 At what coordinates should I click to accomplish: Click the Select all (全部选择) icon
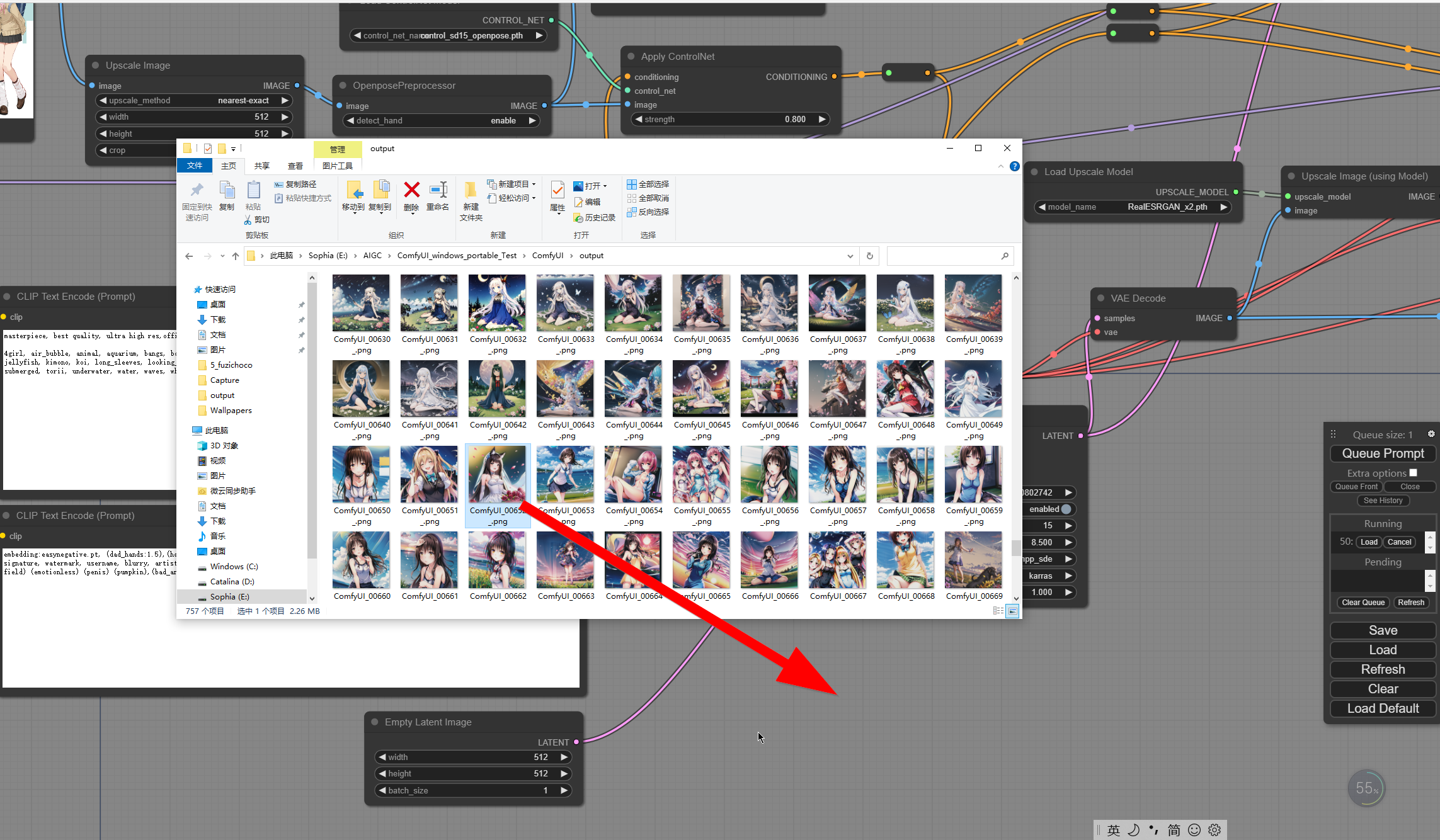(631, 184)
